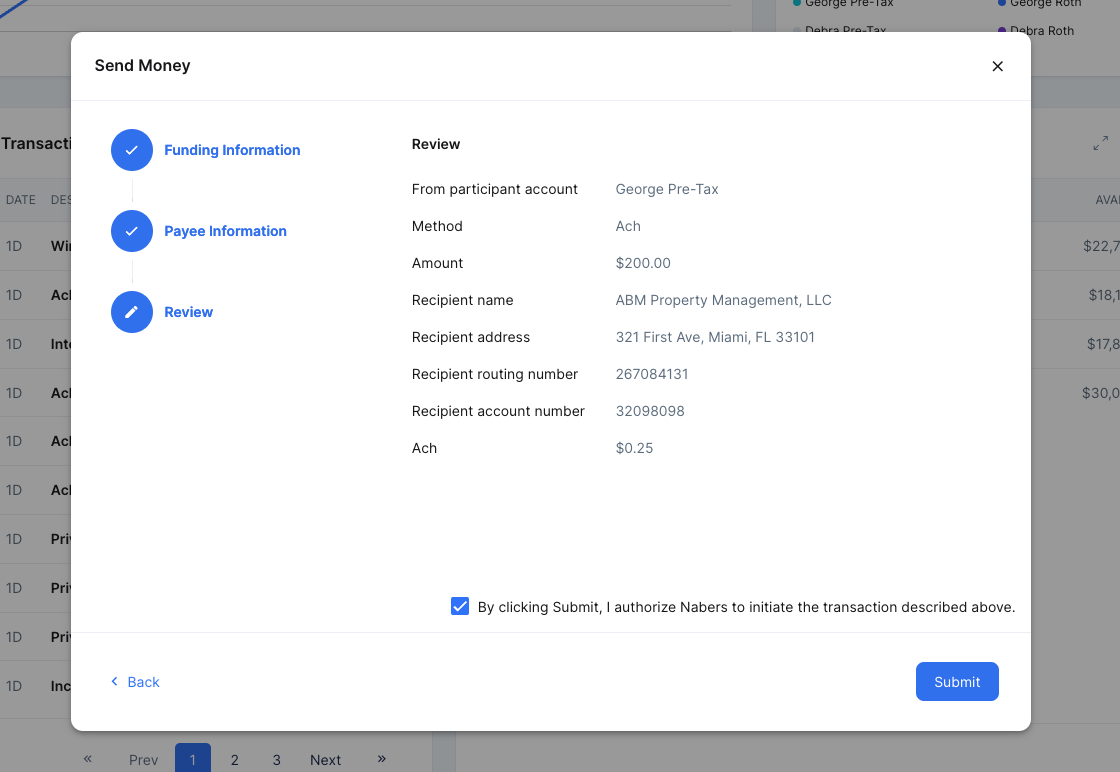The image size is (1120, 772).
Task: Select the Review step label
Action: click(188, 312)
